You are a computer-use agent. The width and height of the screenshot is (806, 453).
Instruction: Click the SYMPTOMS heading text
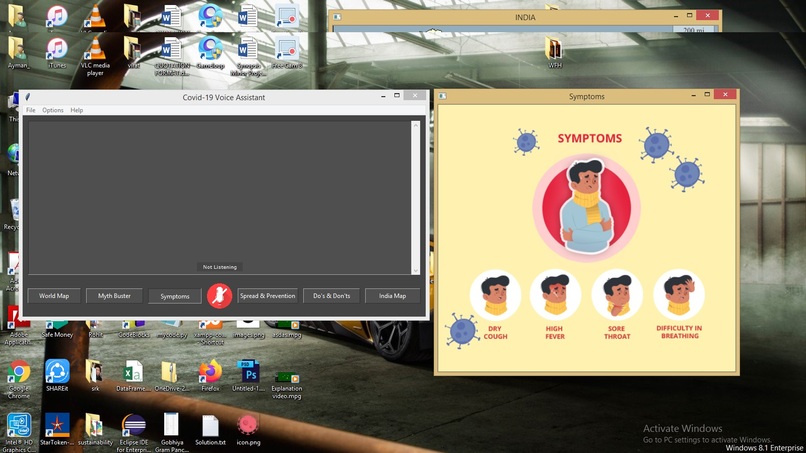[x=590, y=138]
